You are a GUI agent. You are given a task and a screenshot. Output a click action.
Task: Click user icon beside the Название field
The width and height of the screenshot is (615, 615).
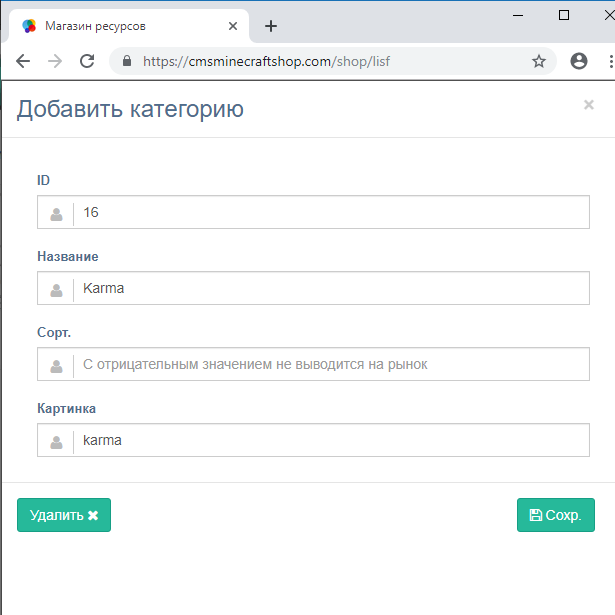tap(57, 289)
